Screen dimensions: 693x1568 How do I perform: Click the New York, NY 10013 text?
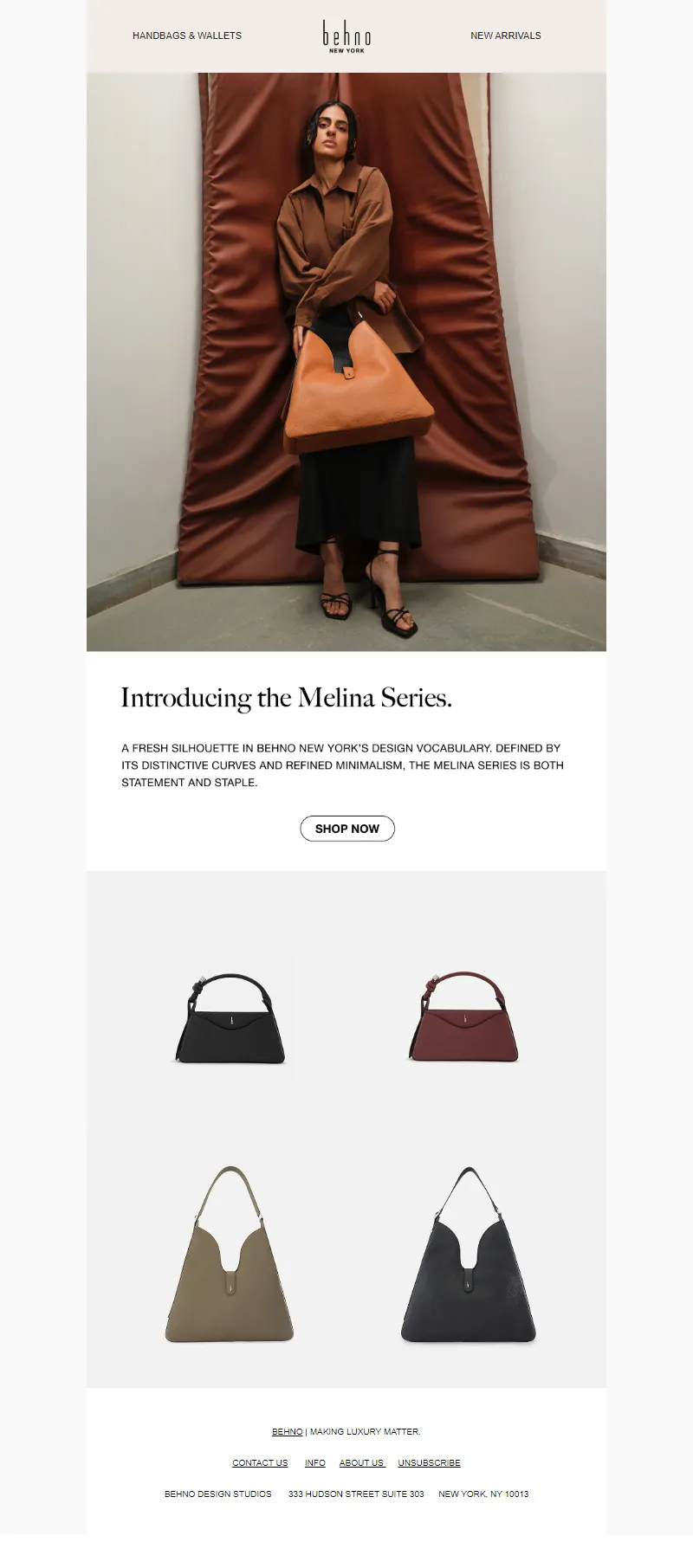tap(483, 1494)
